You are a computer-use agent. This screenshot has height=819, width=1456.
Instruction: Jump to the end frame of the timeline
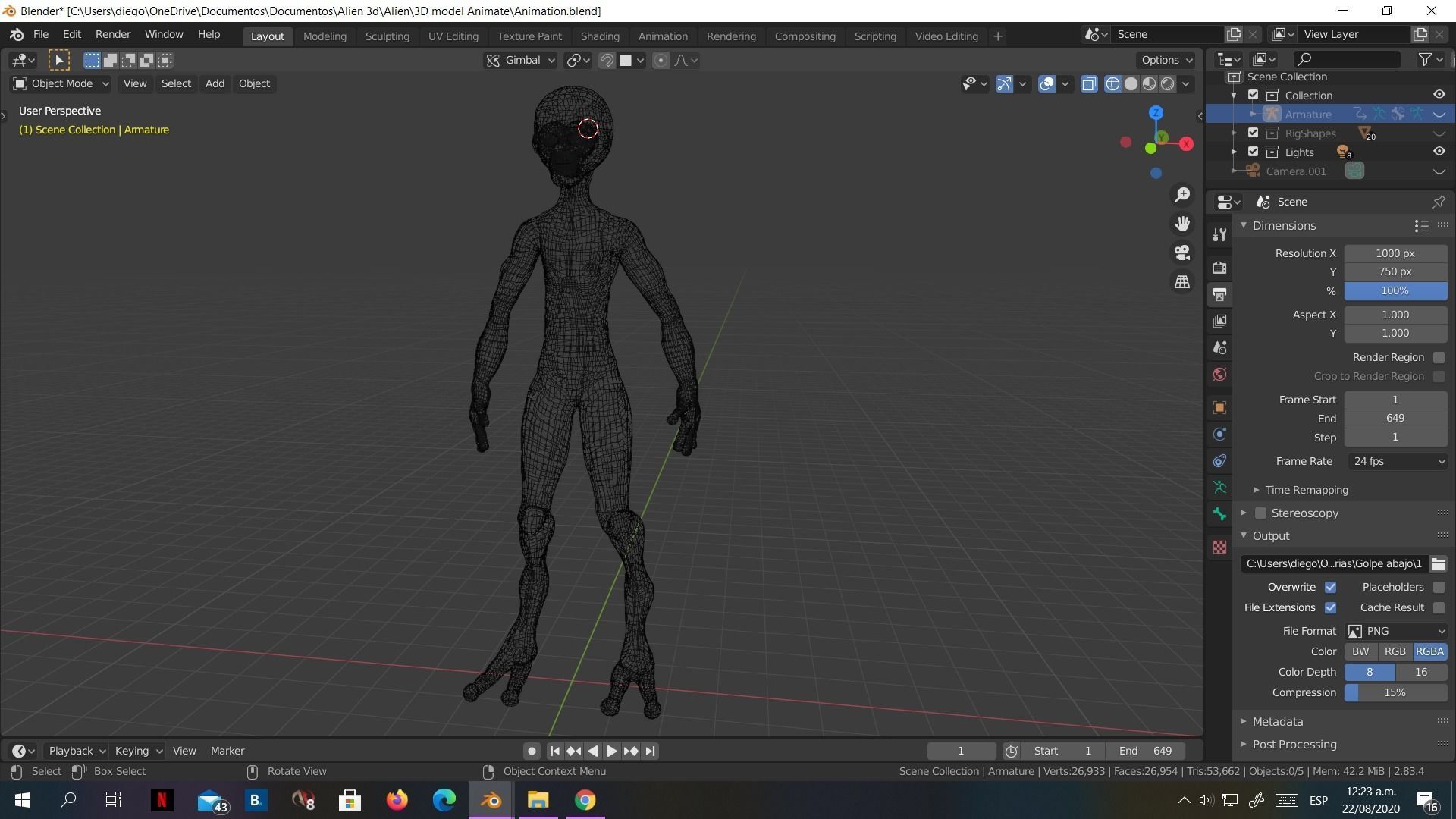pos(650,751)
